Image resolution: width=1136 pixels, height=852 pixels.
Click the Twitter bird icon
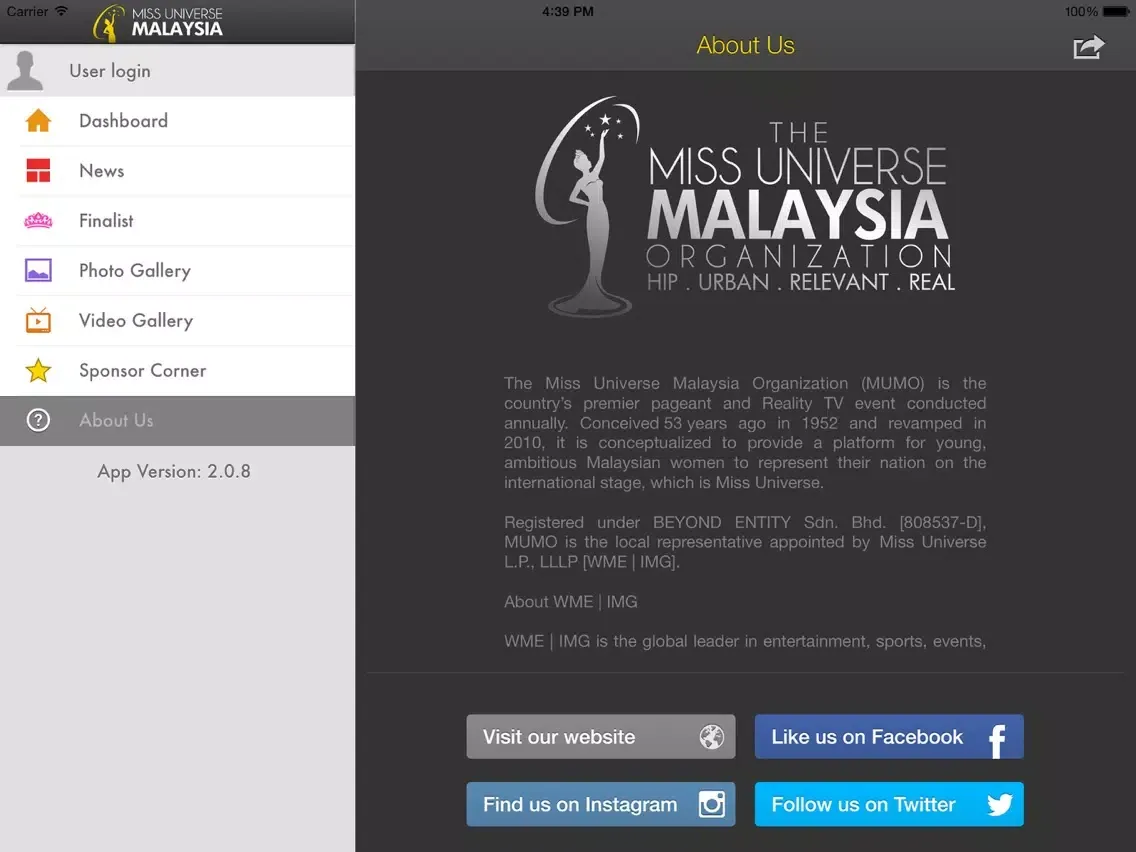pos(1000,804)
